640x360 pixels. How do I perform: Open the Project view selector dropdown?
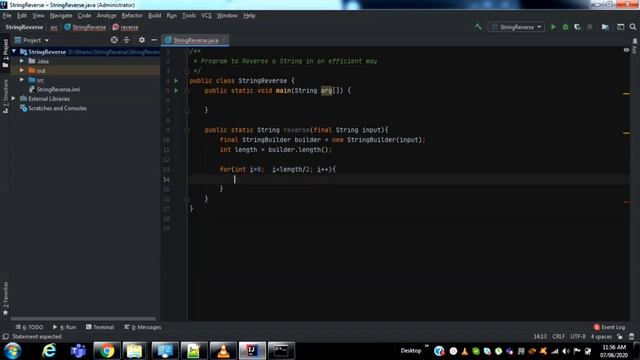coord(32,40)
